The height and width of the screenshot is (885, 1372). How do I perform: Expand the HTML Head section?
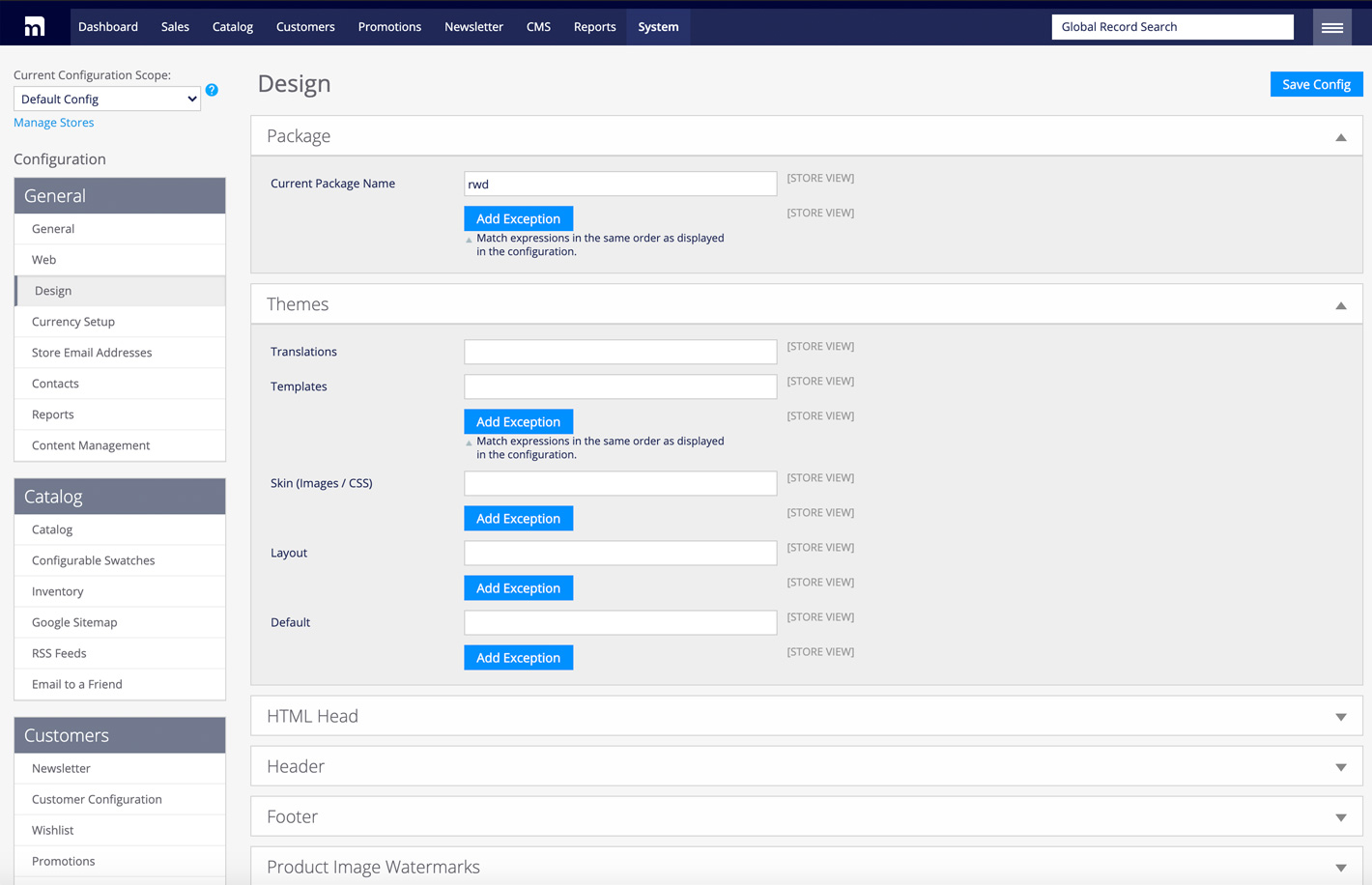tap(1340, 716)
